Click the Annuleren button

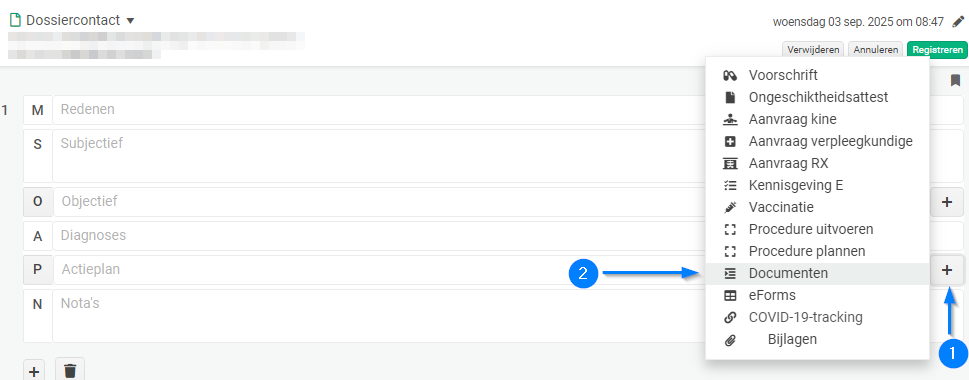(x=876, y=49)
